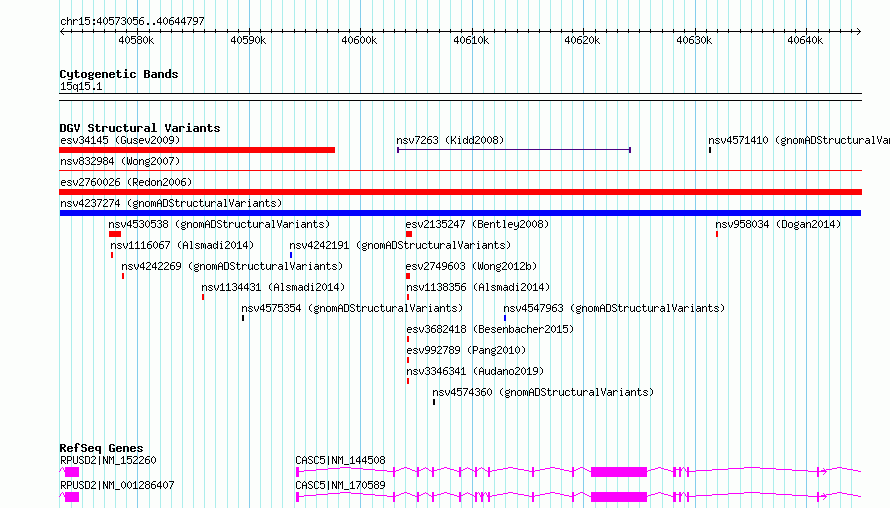Click the 40640k ruler tick label
This screenshot has height=508, width=890.
point(805,40)
